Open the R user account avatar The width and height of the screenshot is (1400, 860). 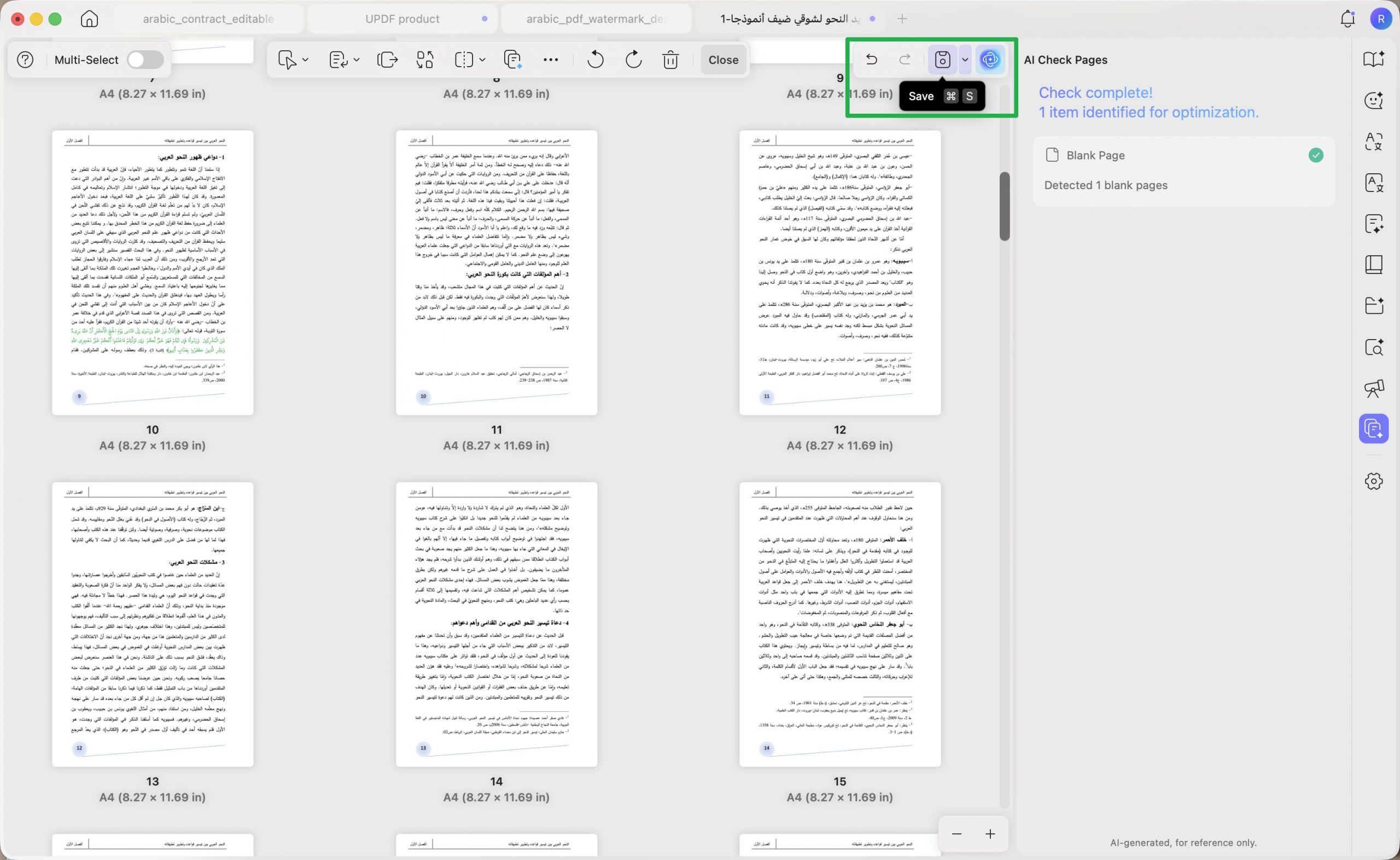click(1381, 19)
